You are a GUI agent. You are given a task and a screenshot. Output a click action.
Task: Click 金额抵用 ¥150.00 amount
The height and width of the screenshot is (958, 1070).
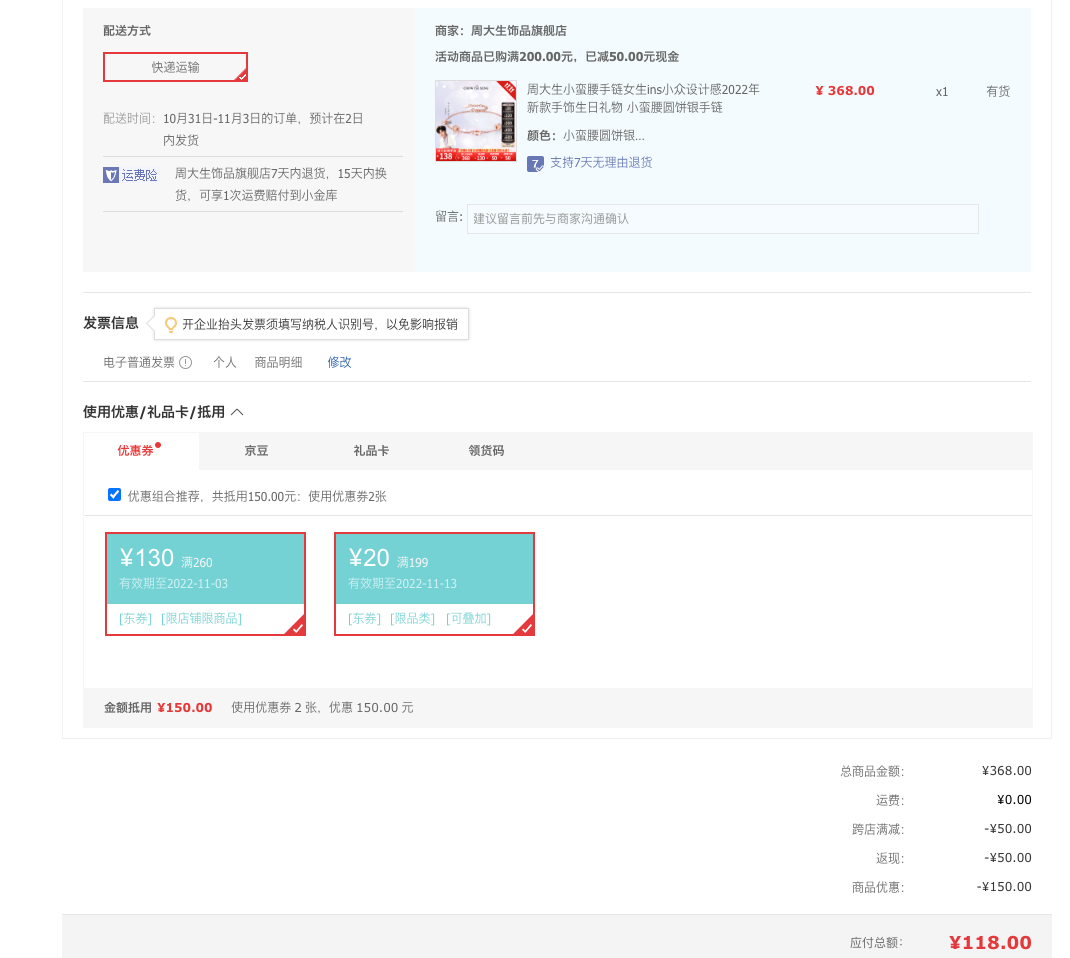(x=185, y=708)
